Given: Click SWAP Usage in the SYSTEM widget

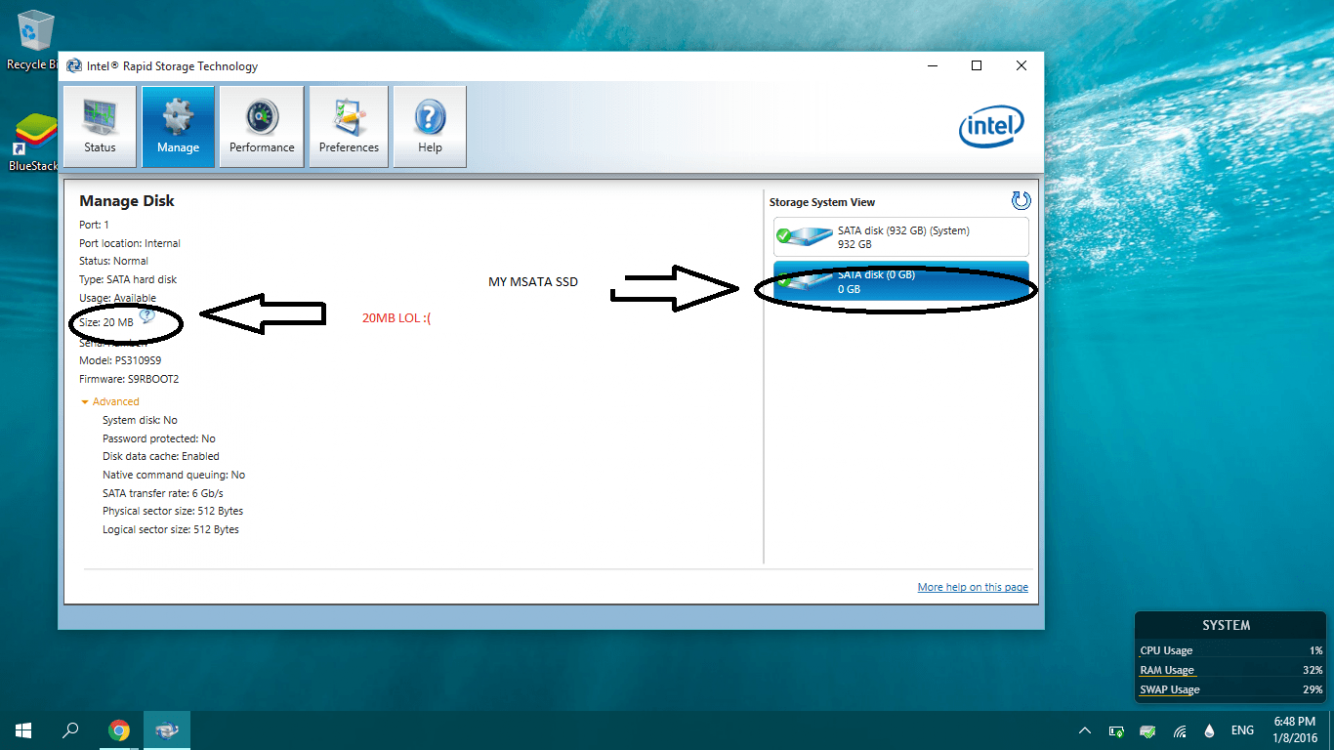Looking at the screenshot, I should tap(1169, 690).
